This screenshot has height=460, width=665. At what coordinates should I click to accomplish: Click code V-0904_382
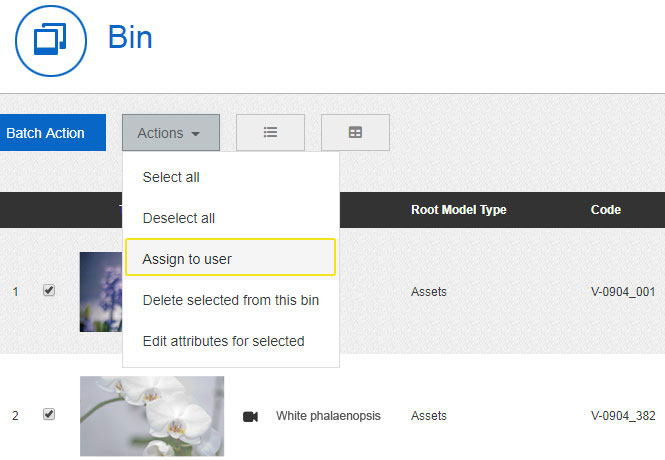pos(622,416)
